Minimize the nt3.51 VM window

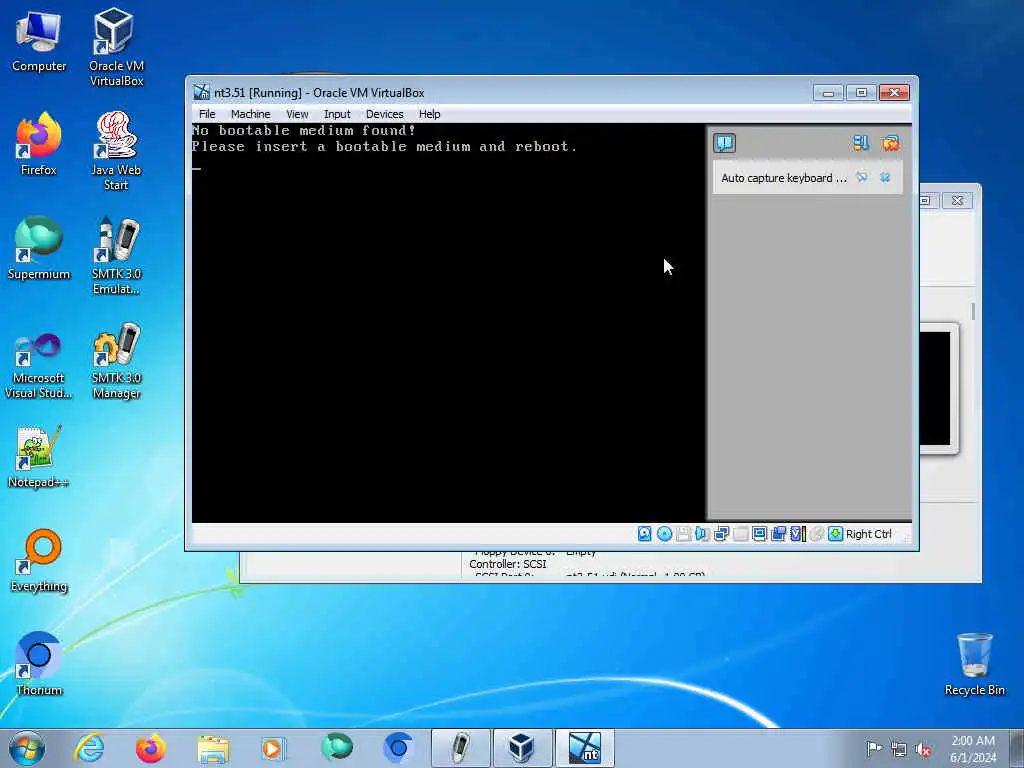[x=828, y=93]
